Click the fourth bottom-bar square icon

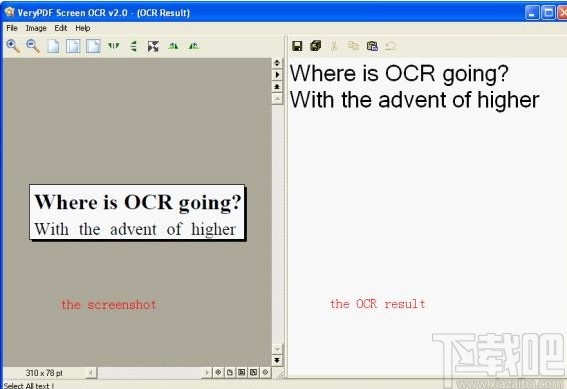[253, 372]
